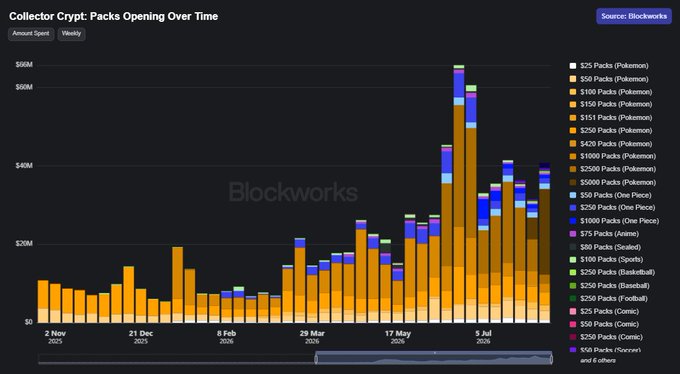Screen dimensions: 680x374
Task: Click the '5 Jul 2026' axis label
Action: (x=483, y=337)
